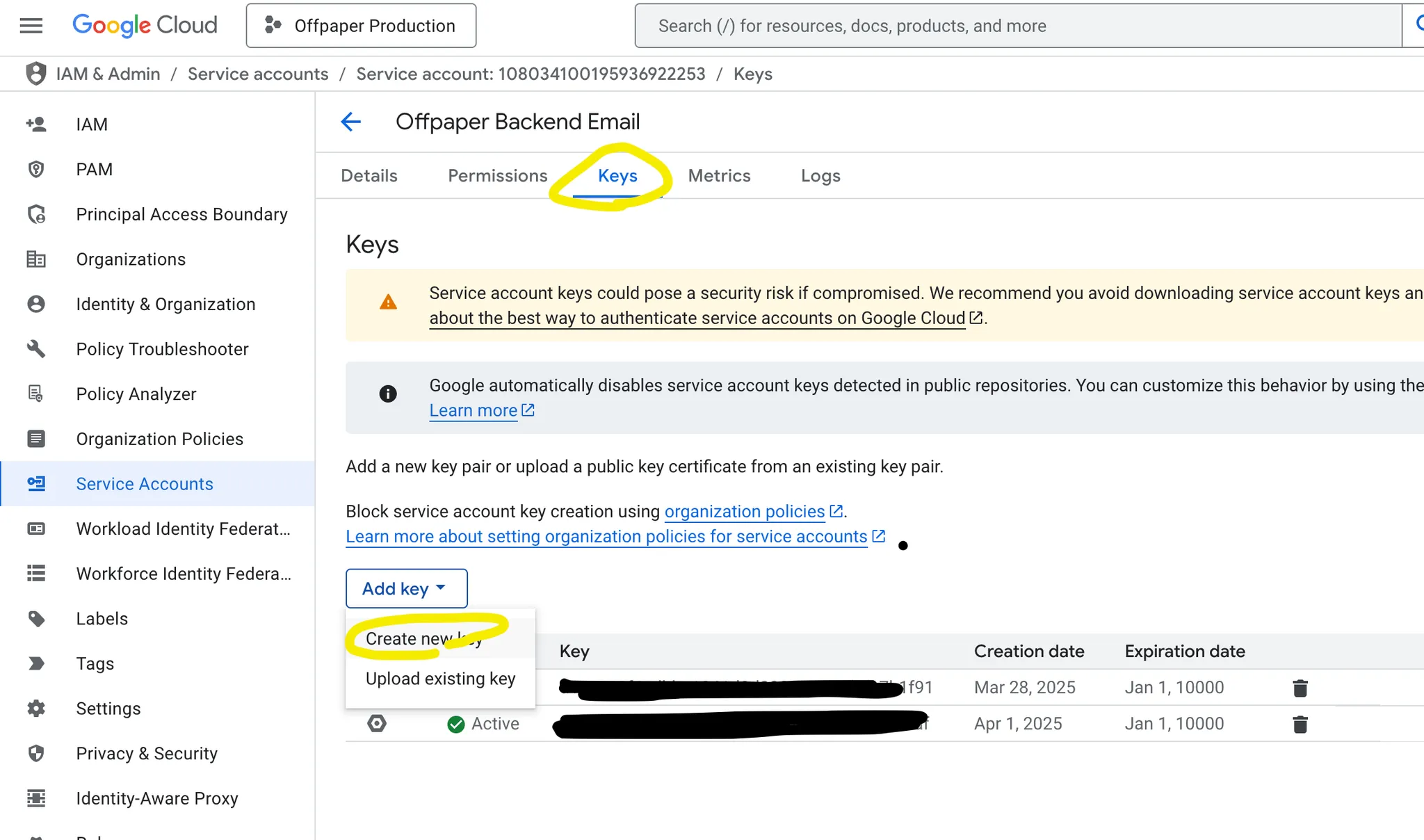Image resolution: width=1424 pixels, height=840 pixels.
Task: Open the Logs tab
Action: (820, 176)
